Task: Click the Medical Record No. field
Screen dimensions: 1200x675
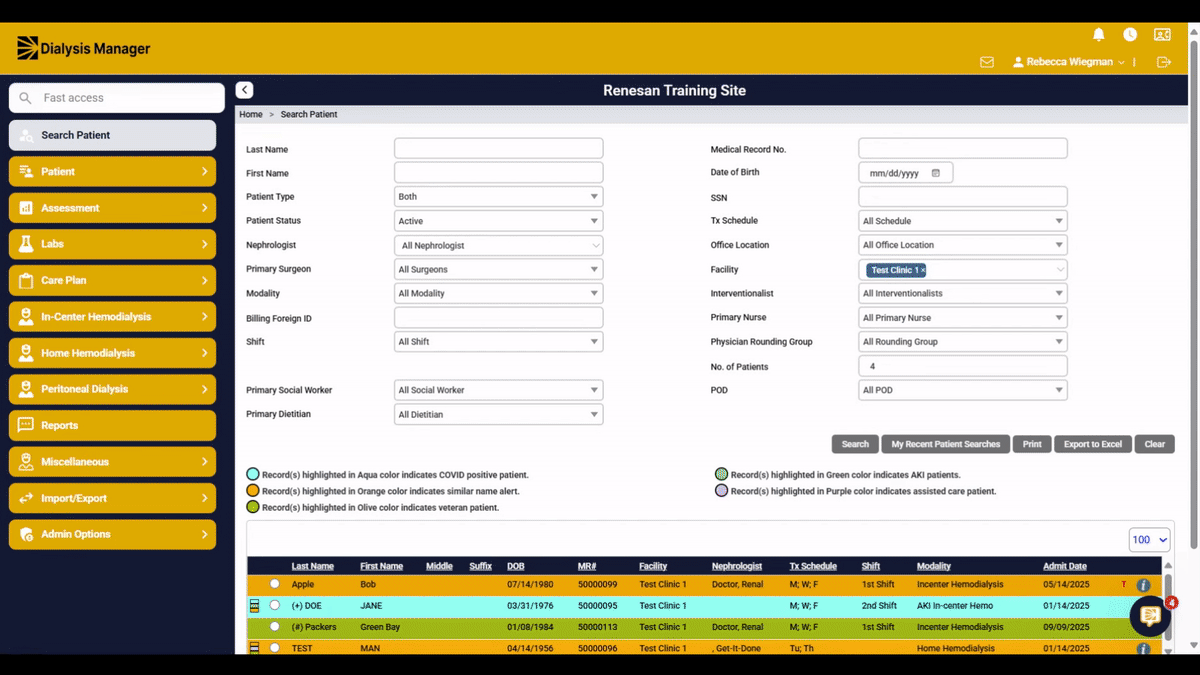Action: coord(963,149)
